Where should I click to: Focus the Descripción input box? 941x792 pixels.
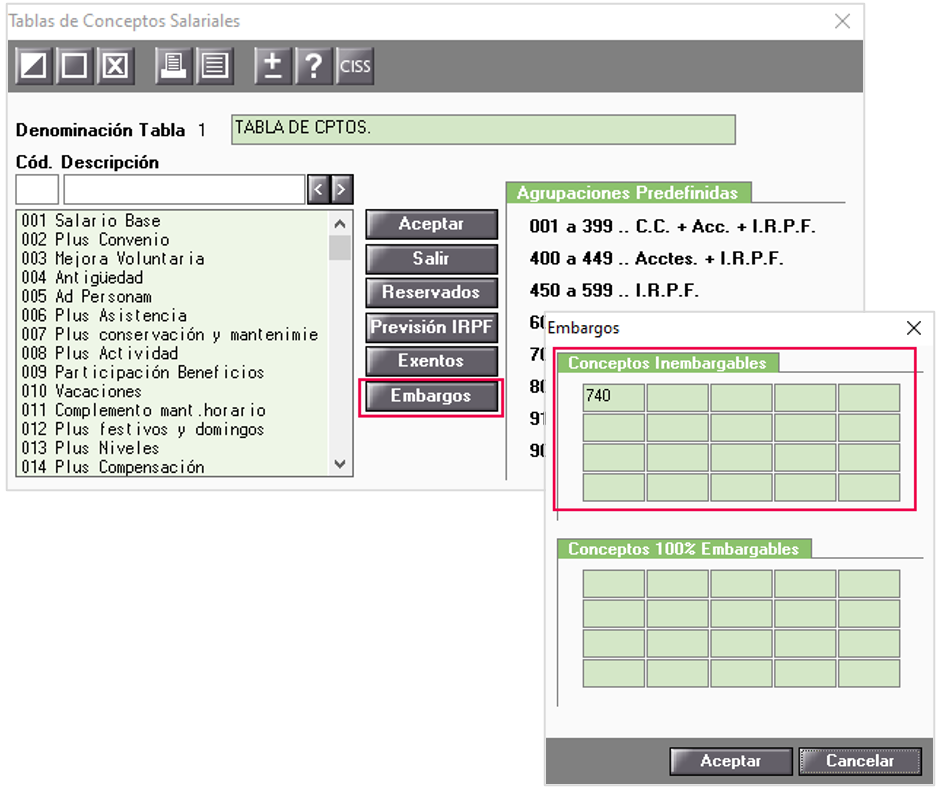[184, 190]
